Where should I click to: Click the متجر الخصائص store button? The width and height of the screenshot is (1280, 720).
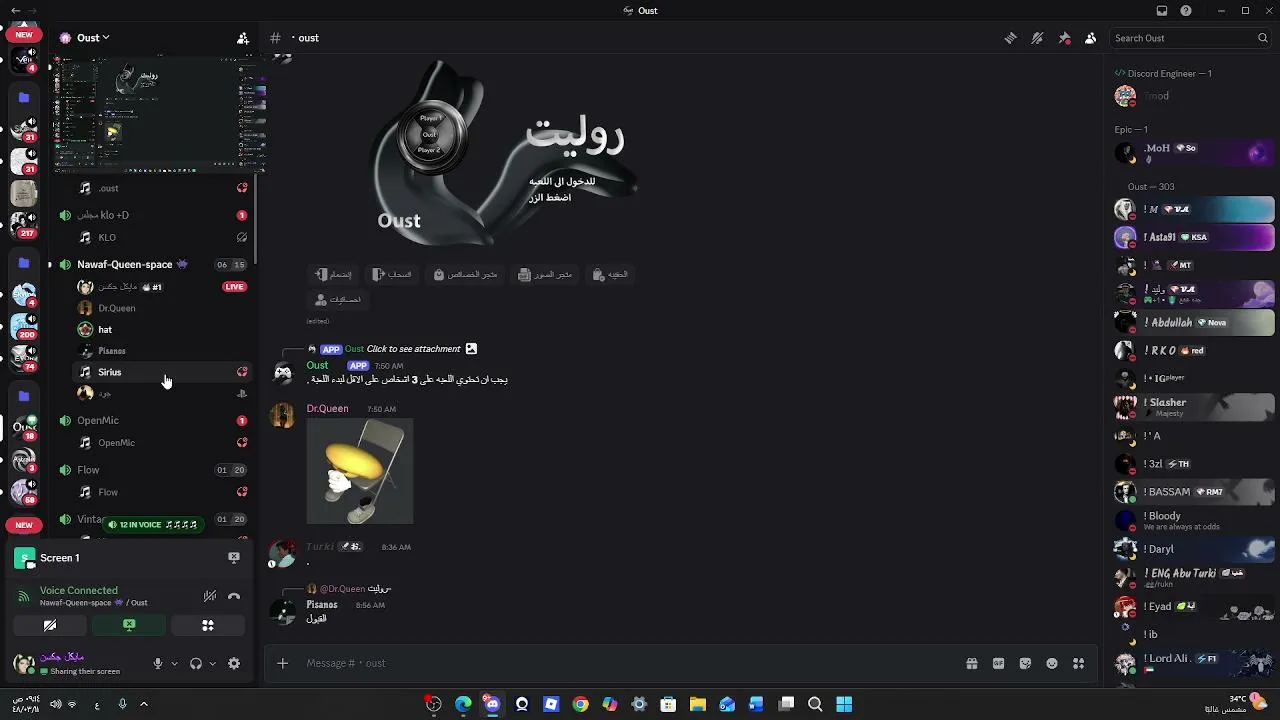tap(465, 274)
